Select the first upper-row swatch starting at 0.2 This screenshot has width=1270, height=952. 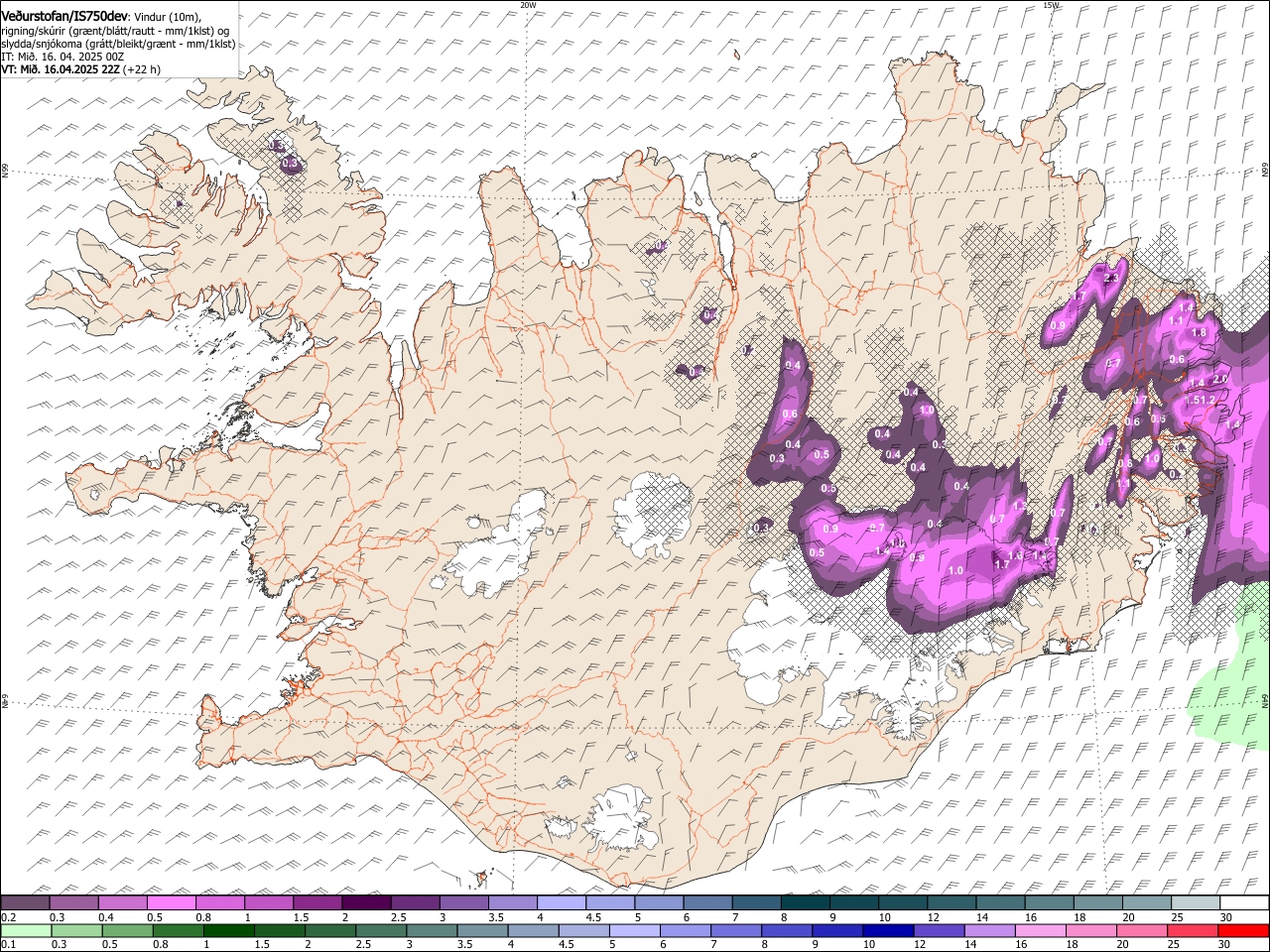click(26, 903)
